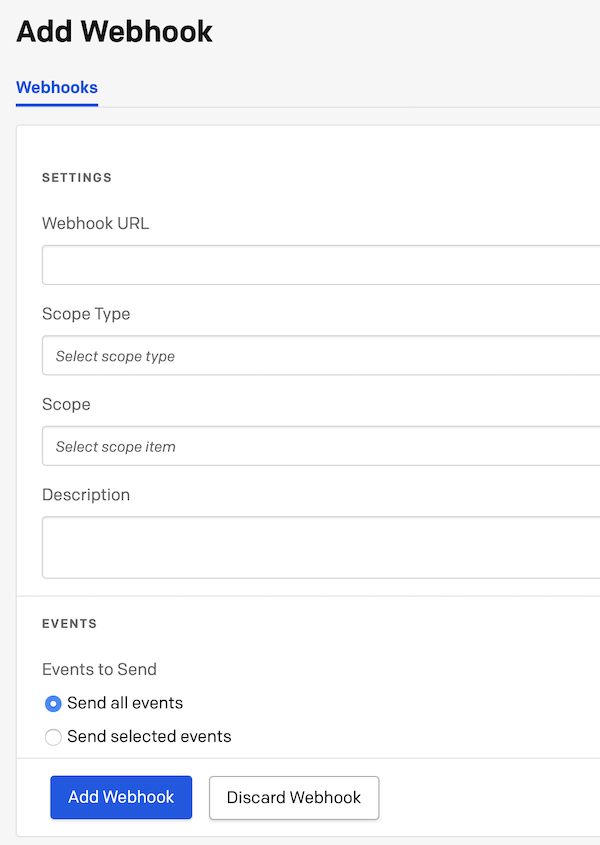Click the Webhook URL input field
This screenshot has width=600, height=845.
tap(320, 265)
